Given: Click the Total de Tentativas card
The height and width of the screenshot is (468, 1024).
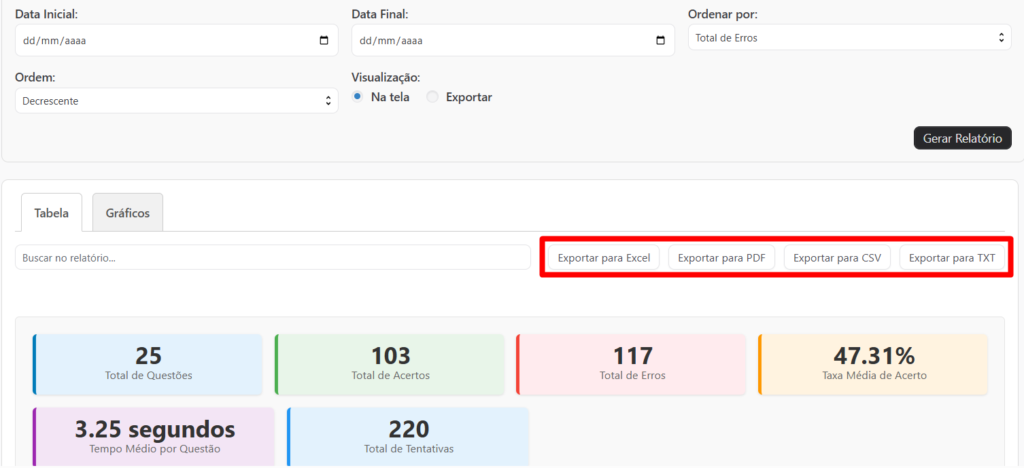Looking at the screenshot, I should (408, 436).
